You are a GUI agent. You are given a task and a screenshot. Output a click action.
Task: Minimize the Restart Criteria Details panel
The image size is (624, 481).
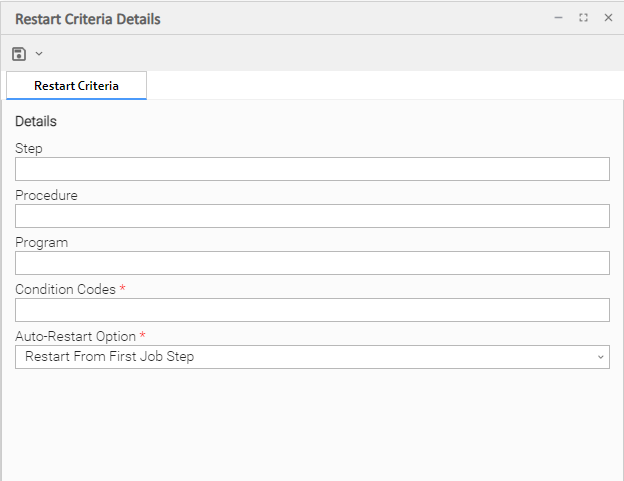(559, 18)
